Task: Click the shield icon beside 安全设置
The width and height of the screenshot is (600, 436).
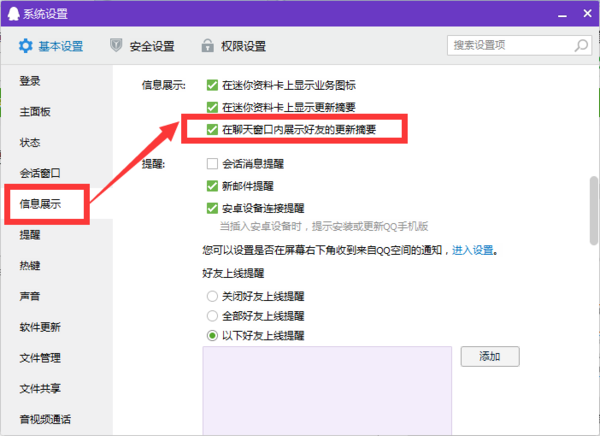Action: click(116, 45)
